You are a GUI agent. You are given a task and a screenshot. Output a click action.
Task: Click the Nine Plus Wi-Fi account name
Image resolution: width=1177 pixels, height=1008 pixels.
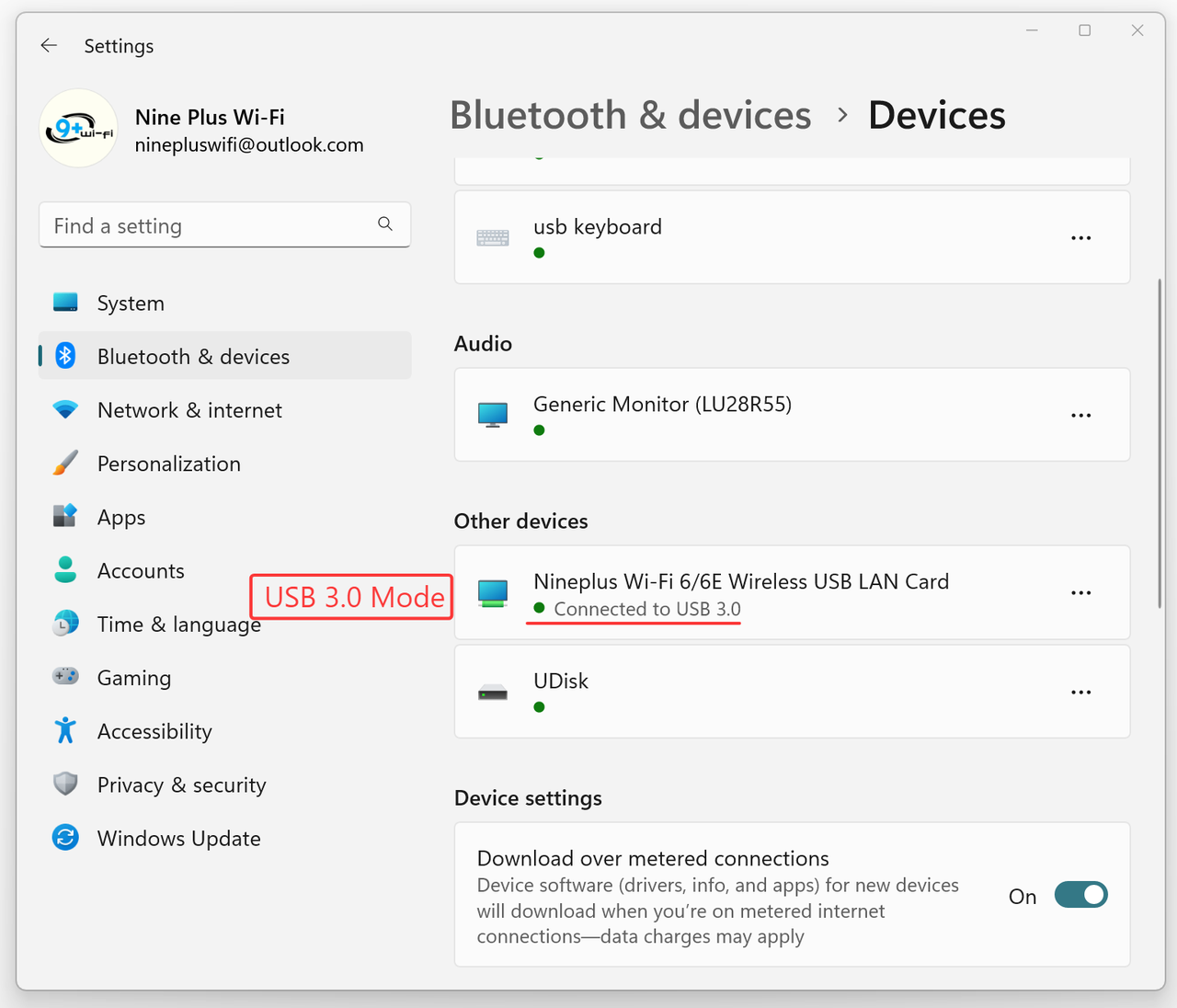(210, 118)
